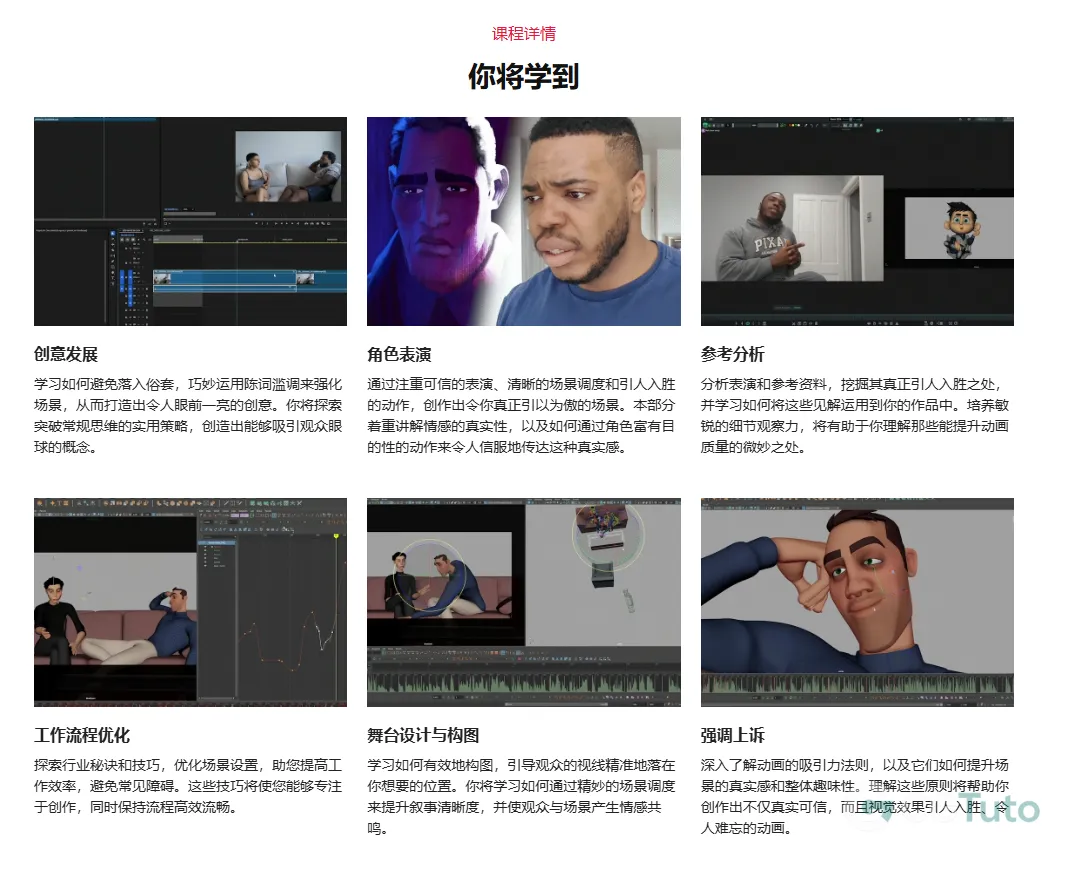The height and width of the screenshot is (869, 1070).
Task: Select the 创意发展 card title
Action: click(66, 354)
